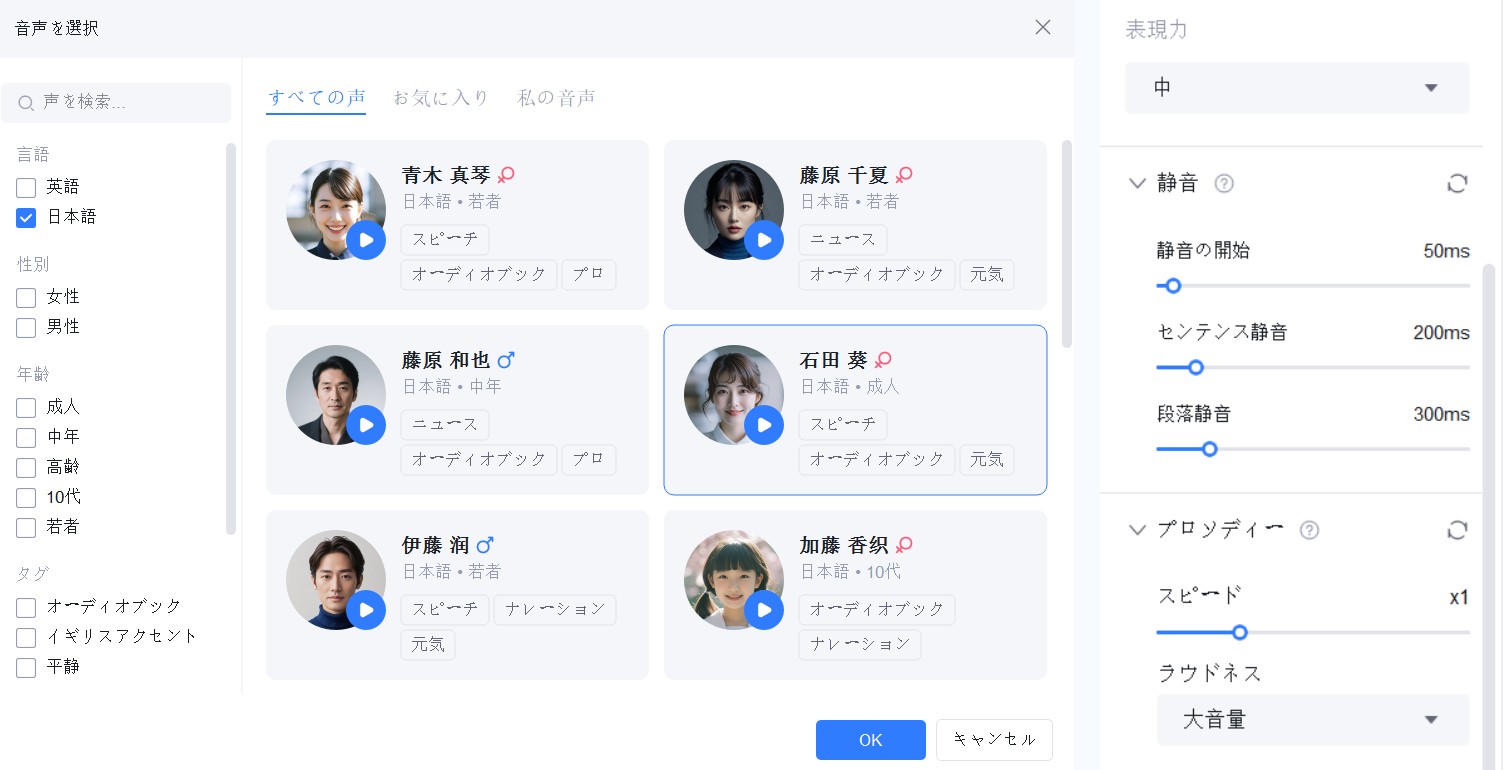Play voice sample for 藤原 千夏
The width and height of the screenshot is (1504, 770).
[764, 240]
